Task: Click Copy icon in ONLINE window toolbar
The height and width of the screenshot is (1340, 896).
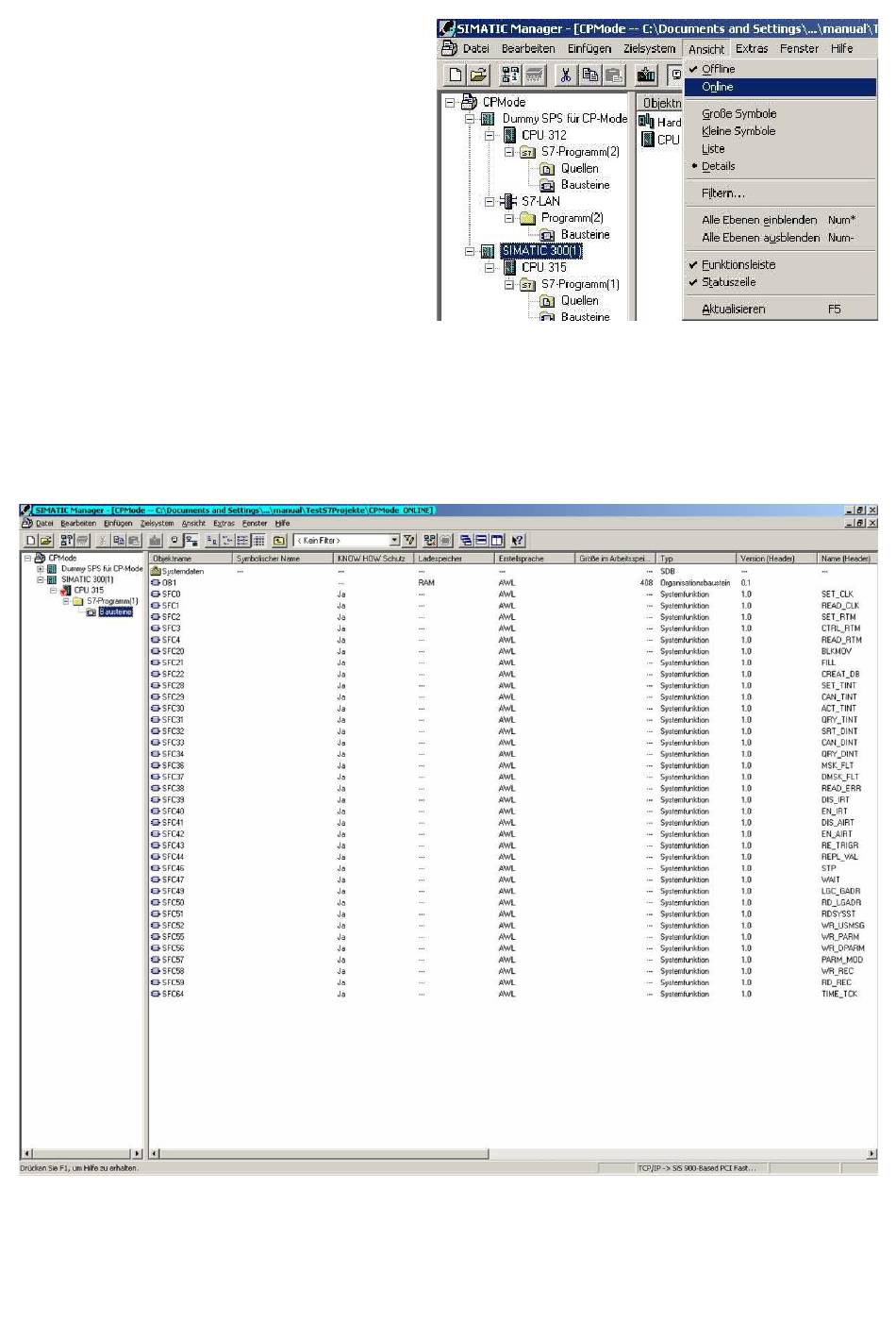Action: point(119,541)
